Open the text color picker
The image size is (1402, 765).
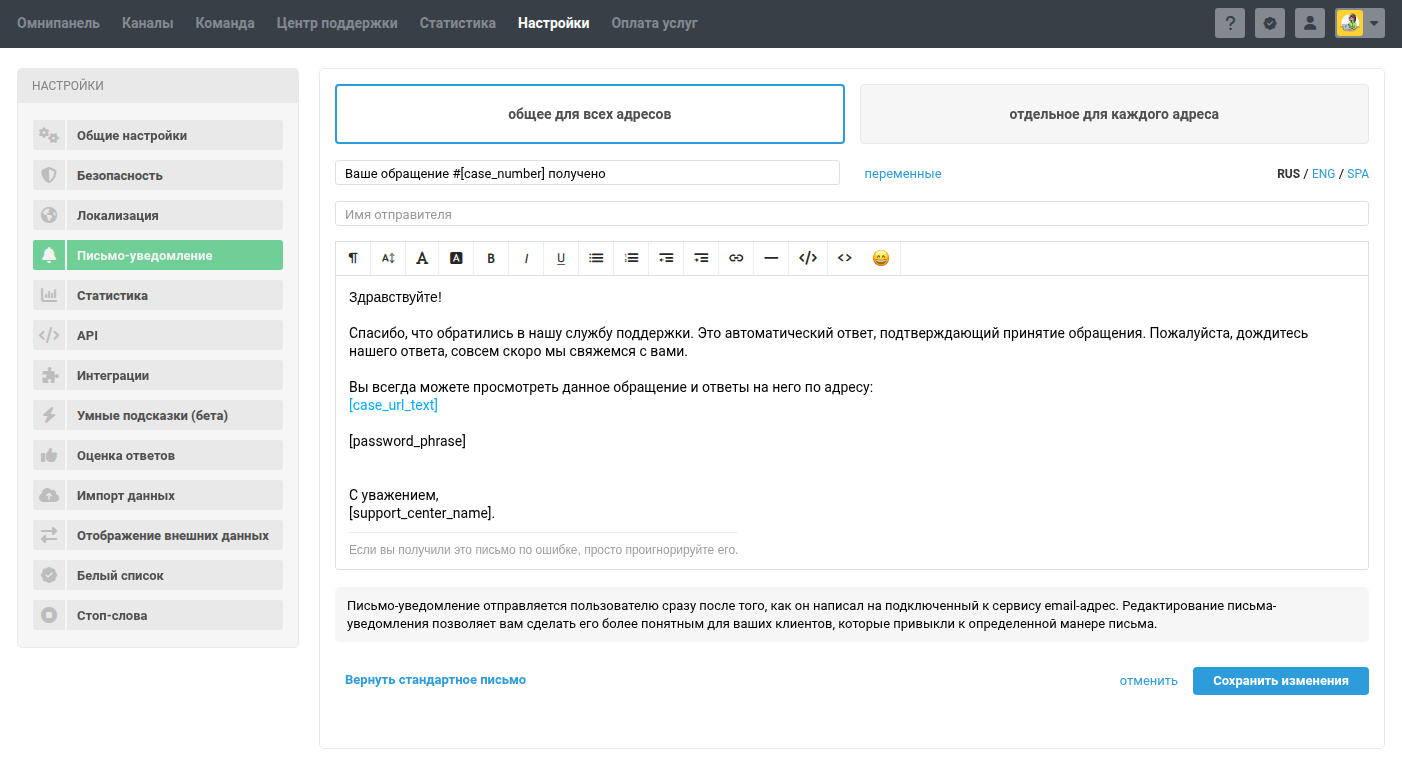tap(422, 258)
